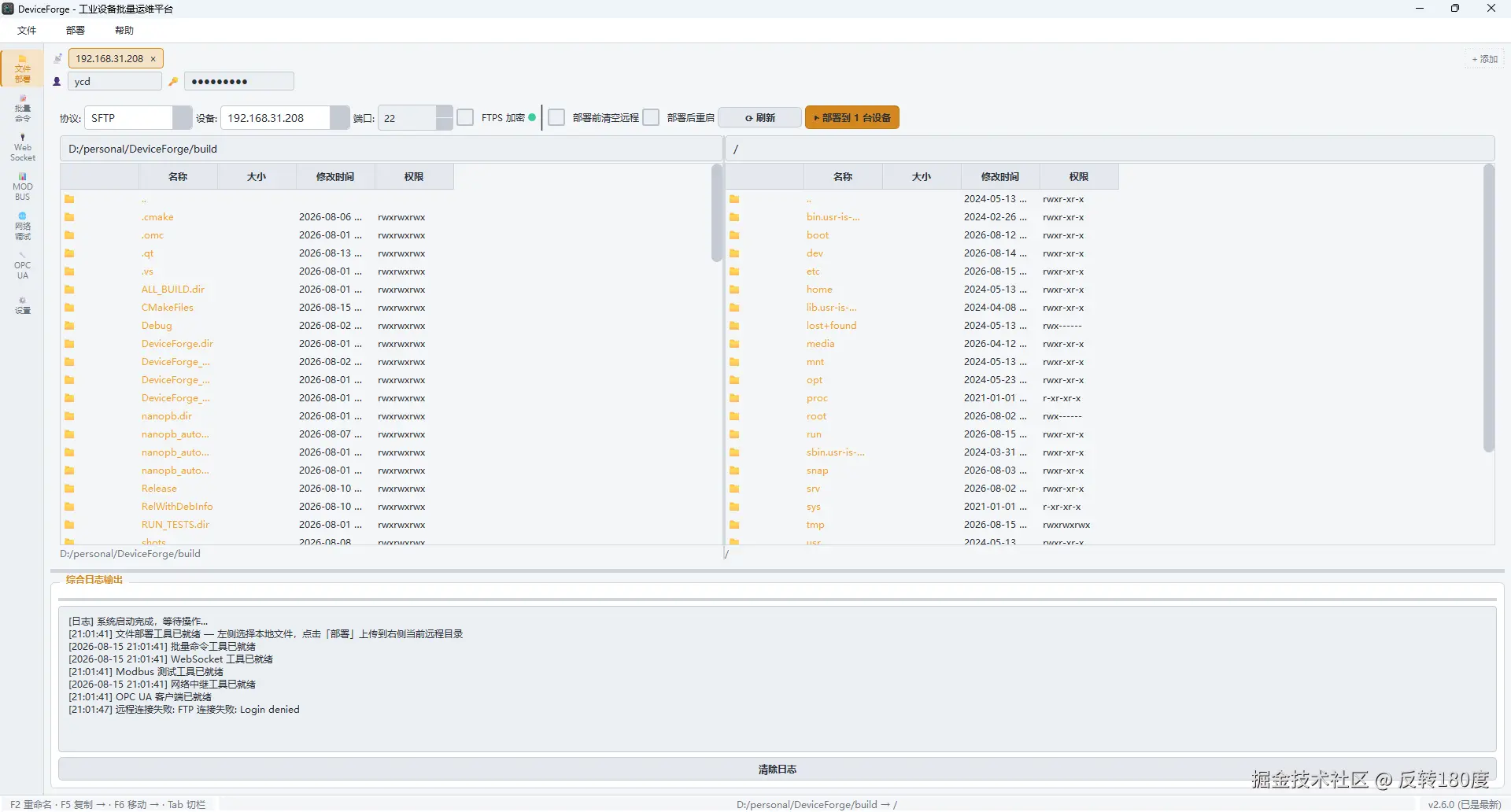The width and height of the screenshot is (1511, 812).
Task: Click the key icon beside password field
Action: click(173, 81)
